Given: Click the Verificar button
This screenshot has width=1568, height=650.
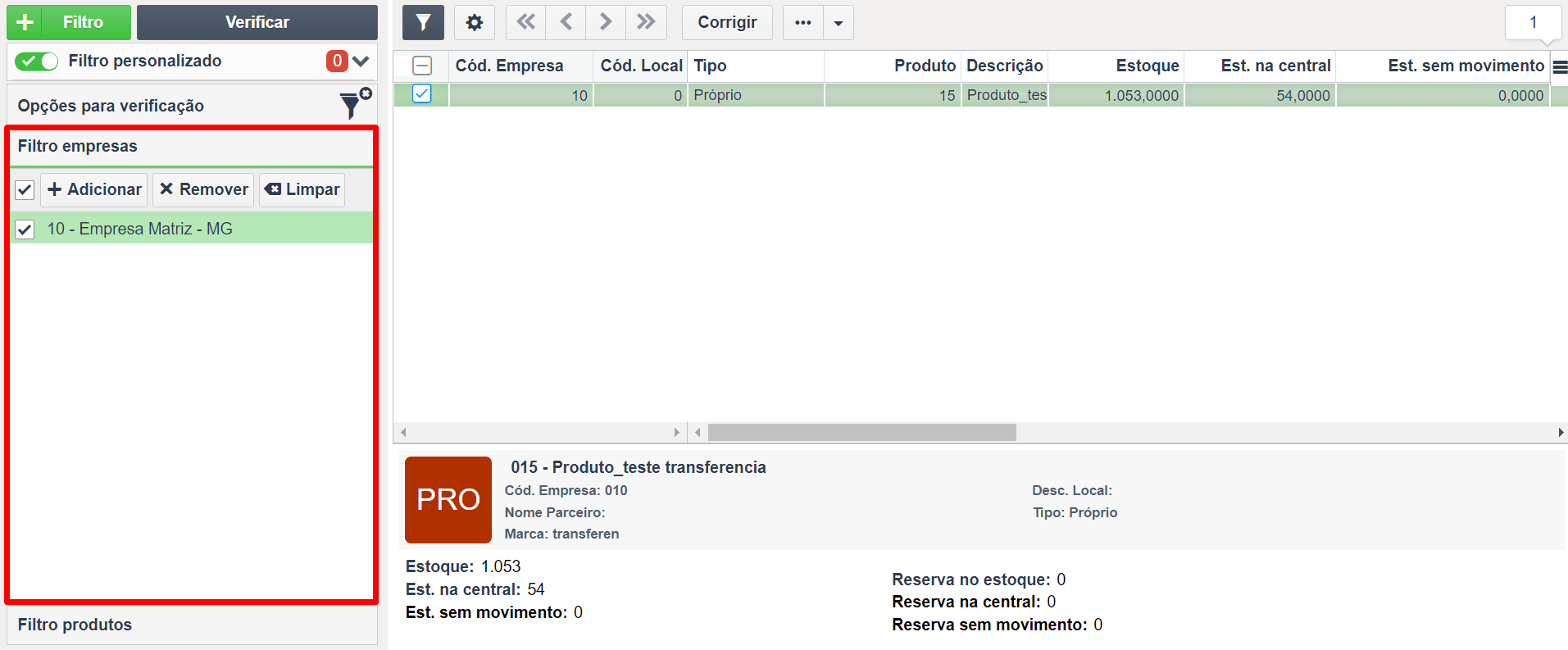Looking at the screenshot, I should click(x=257, y=22).
